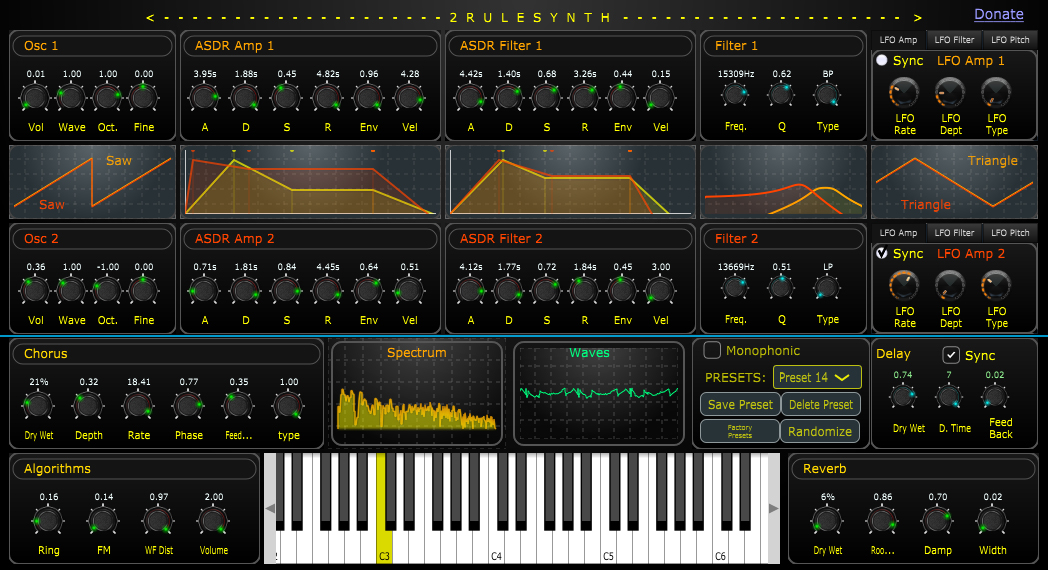Open the Factory Presets button
This screenshot has height=570, width=1048.
click(x=740, y=431)
